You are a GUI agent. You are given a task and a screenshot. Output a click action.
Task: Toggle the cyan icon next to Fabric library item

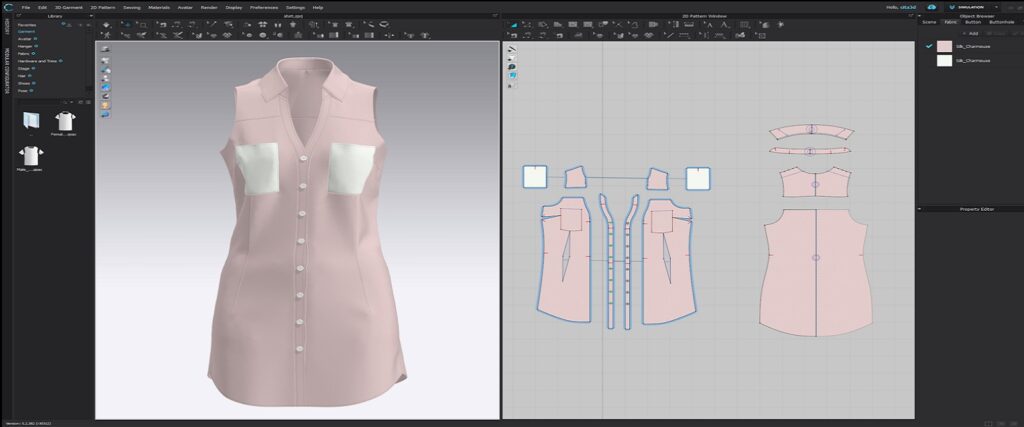tap(32, 54)
